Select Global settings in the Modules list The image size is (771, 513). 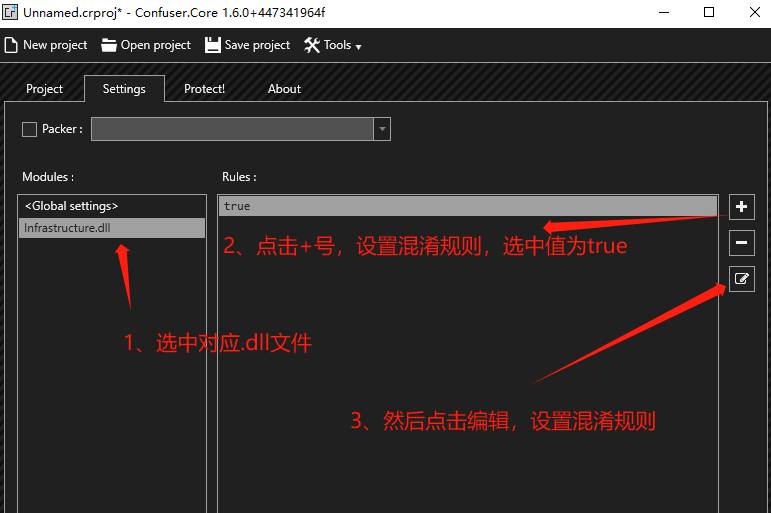tap(72, 206)
